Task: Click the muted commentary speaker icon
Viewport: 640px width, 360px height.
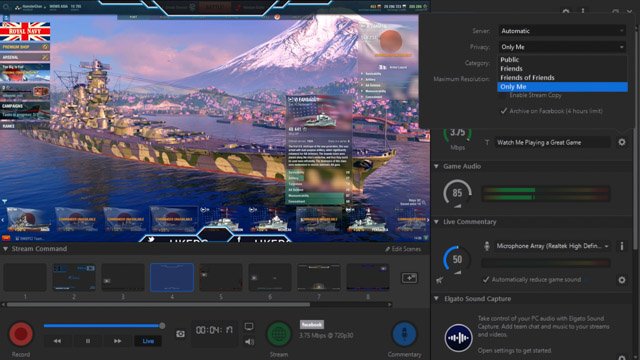Action: pyautogui.click(x=440, y=280)
